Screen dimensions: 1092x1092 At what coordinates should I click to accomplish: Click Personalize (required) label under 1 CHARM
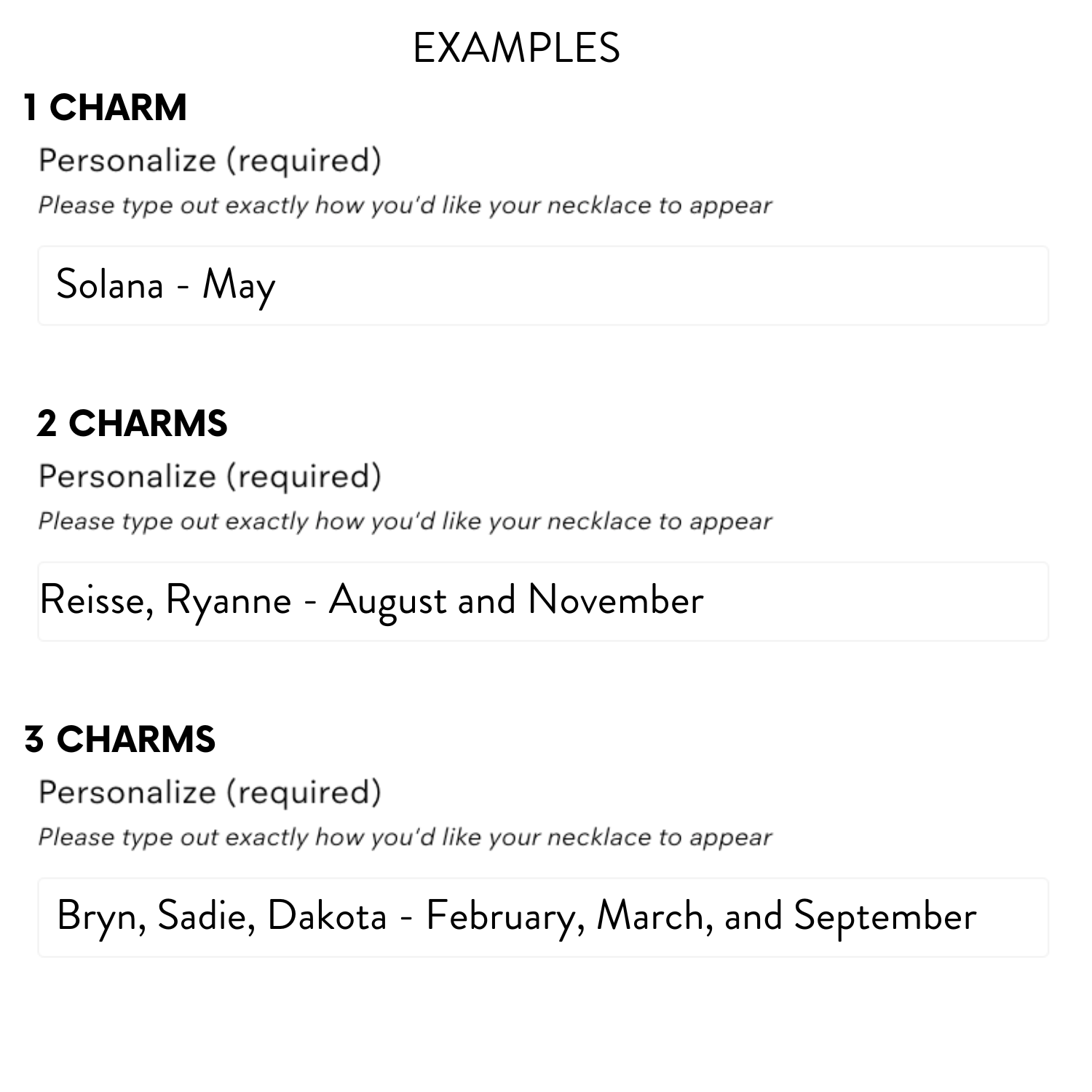click(210, 160)
